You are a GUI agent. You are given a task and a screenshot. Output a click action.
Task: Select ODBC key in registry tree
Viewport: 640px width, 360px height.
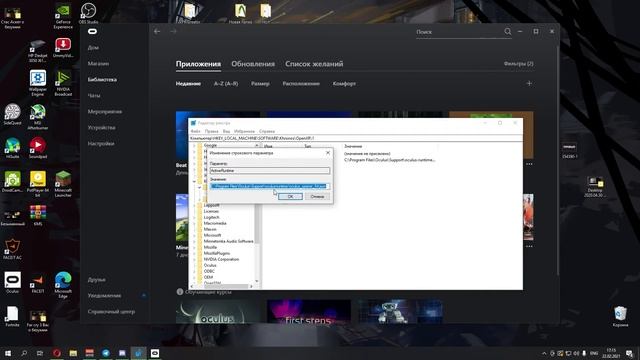209,271
